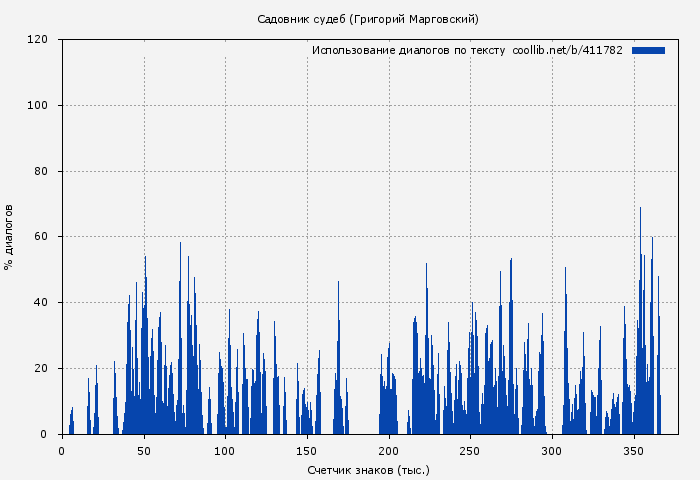Select the 200 tick label on the x-axis
The width and height of the screenshot is (700, 480).
pos(389,451)
